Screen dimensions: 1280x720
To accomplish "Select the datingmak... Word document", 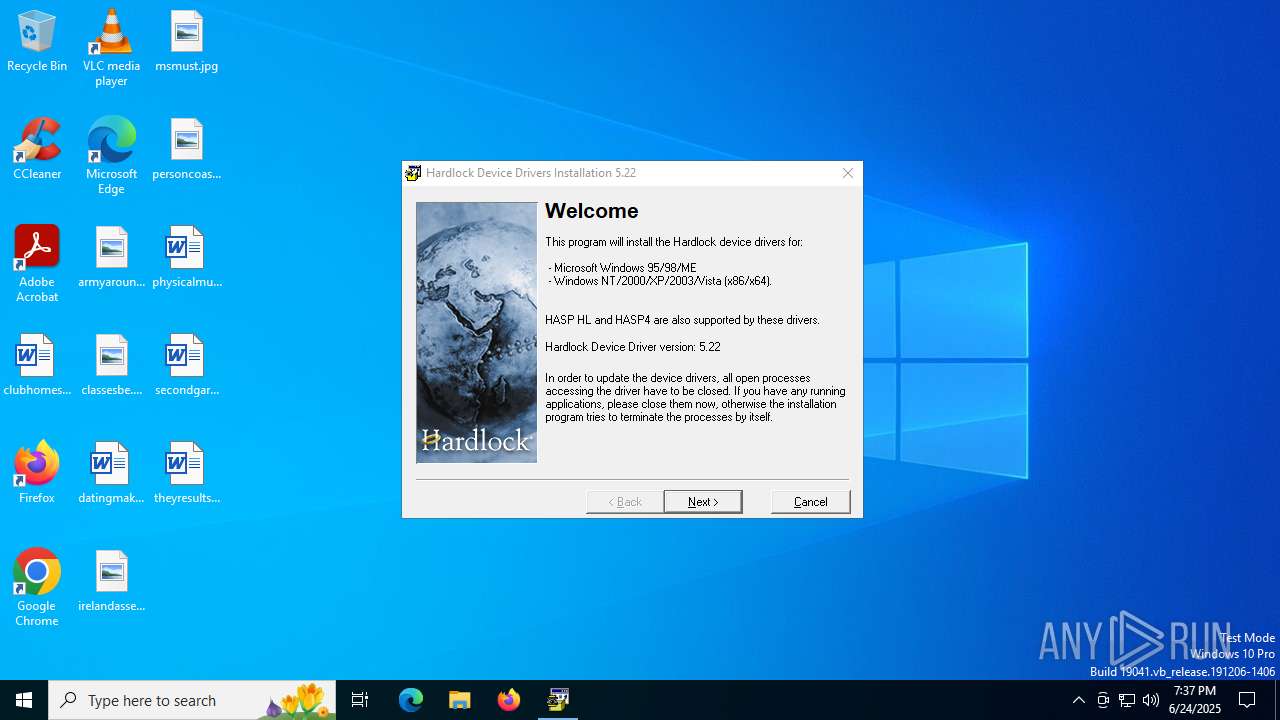I will click(111, 474).
